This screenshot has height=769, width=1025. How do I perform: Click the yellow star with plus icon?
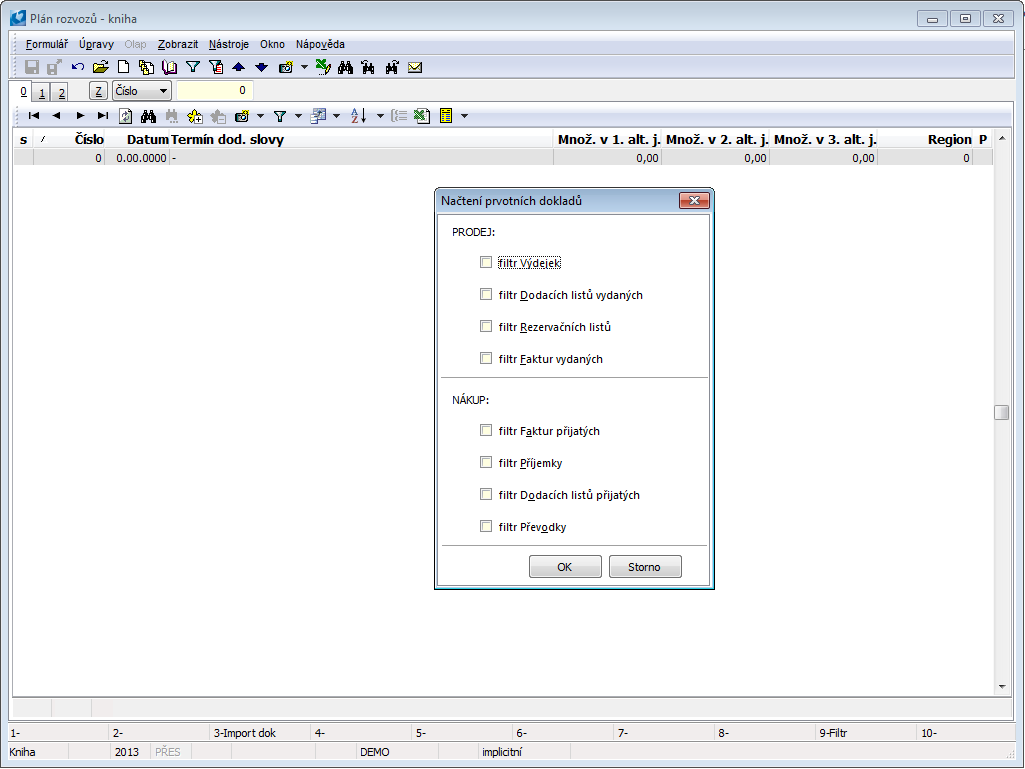tap(195, 116)
